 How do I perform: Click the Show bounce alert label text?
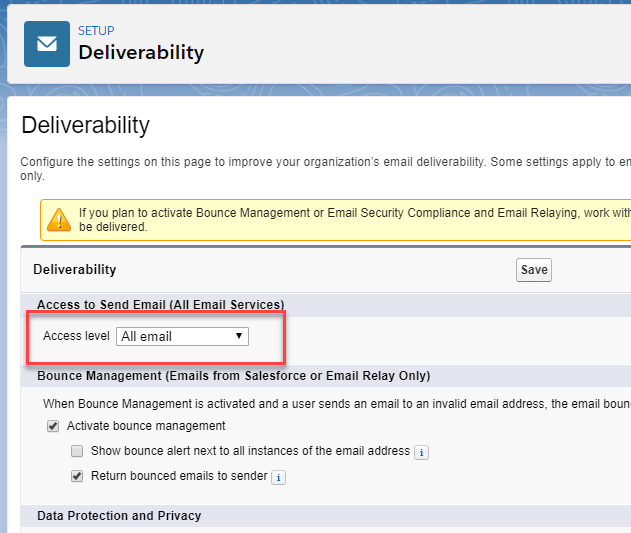click(250, 451)
